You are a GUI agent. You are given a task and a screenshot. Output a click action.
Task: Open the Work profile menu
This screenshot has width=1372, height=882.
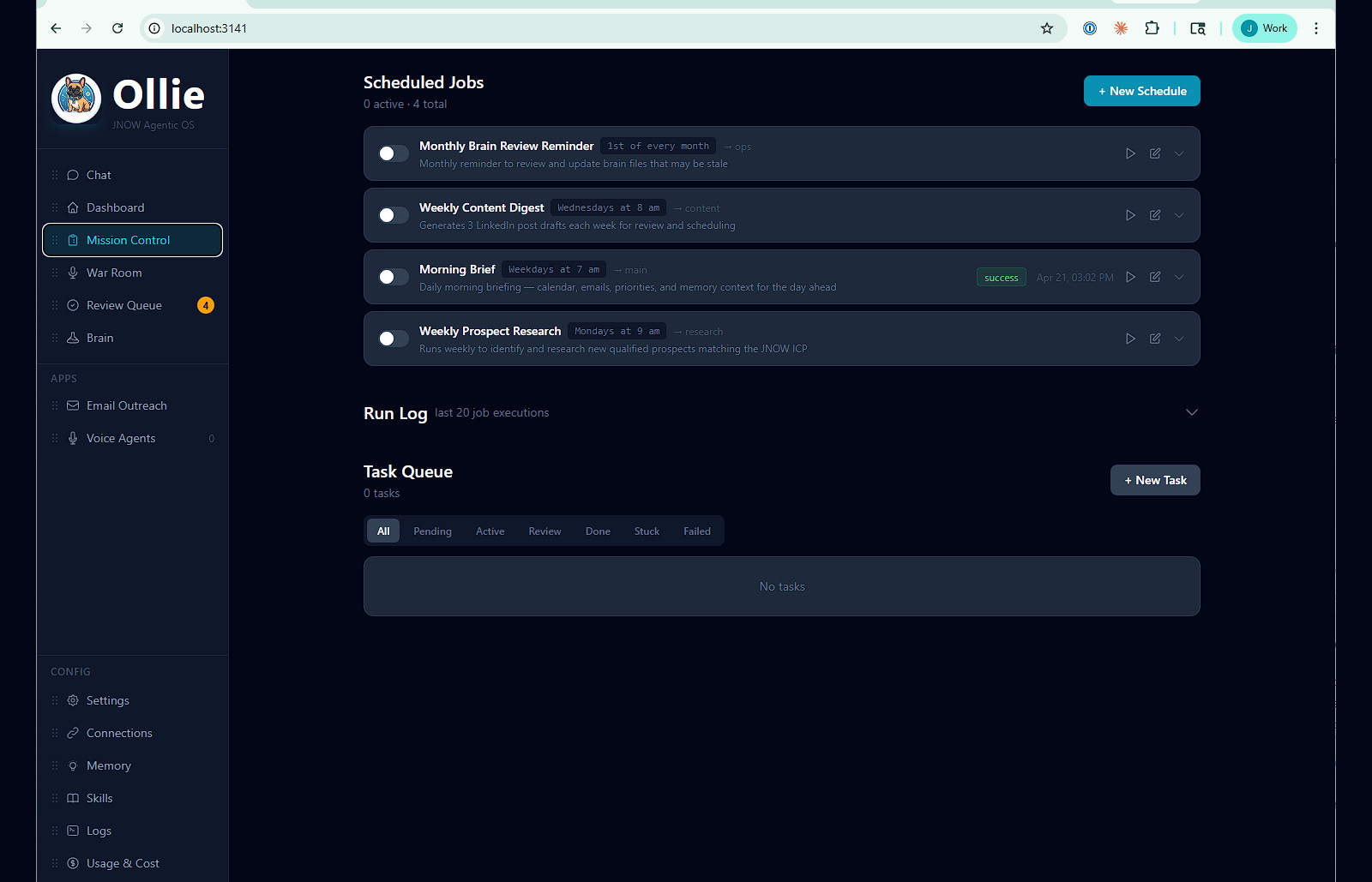click(x=1265, y=28)
